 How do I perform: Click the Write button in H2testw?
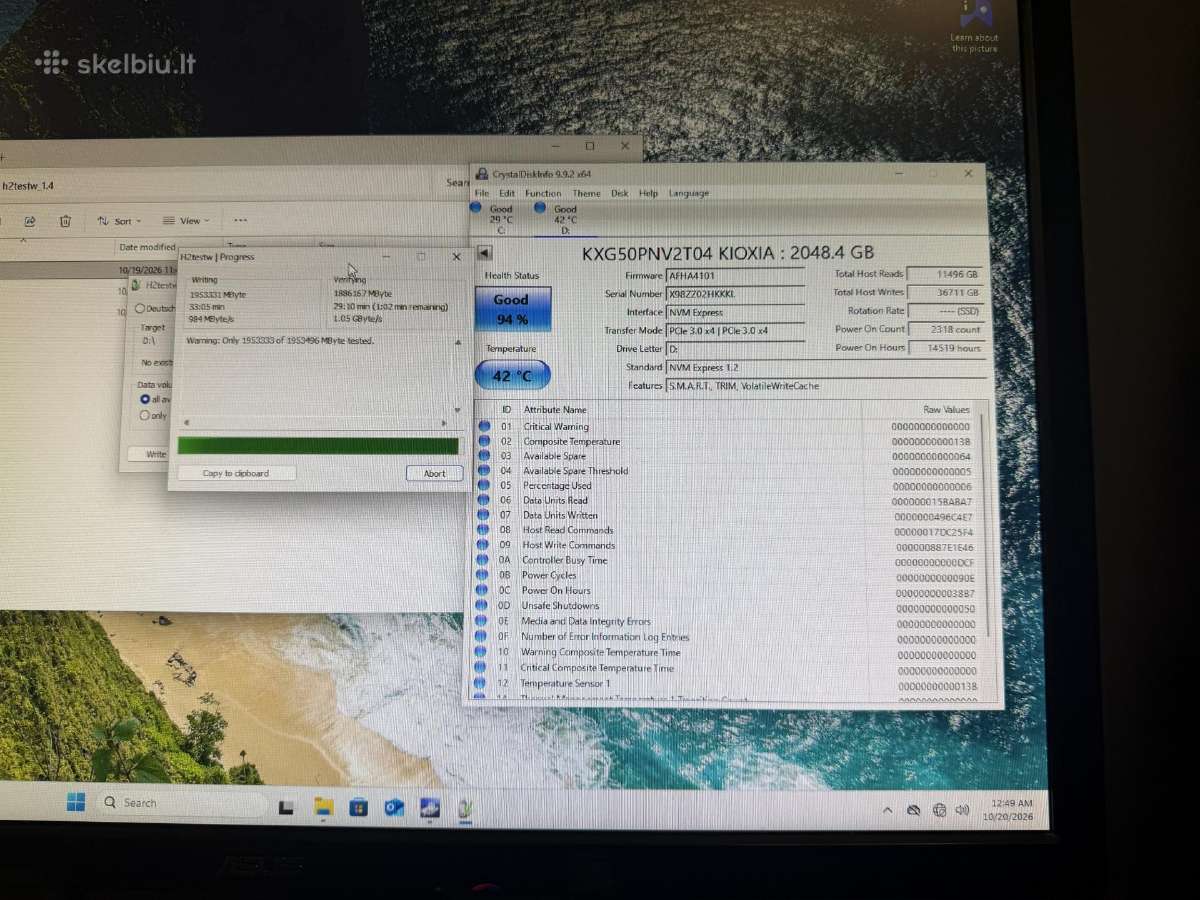tap(150, 454)
